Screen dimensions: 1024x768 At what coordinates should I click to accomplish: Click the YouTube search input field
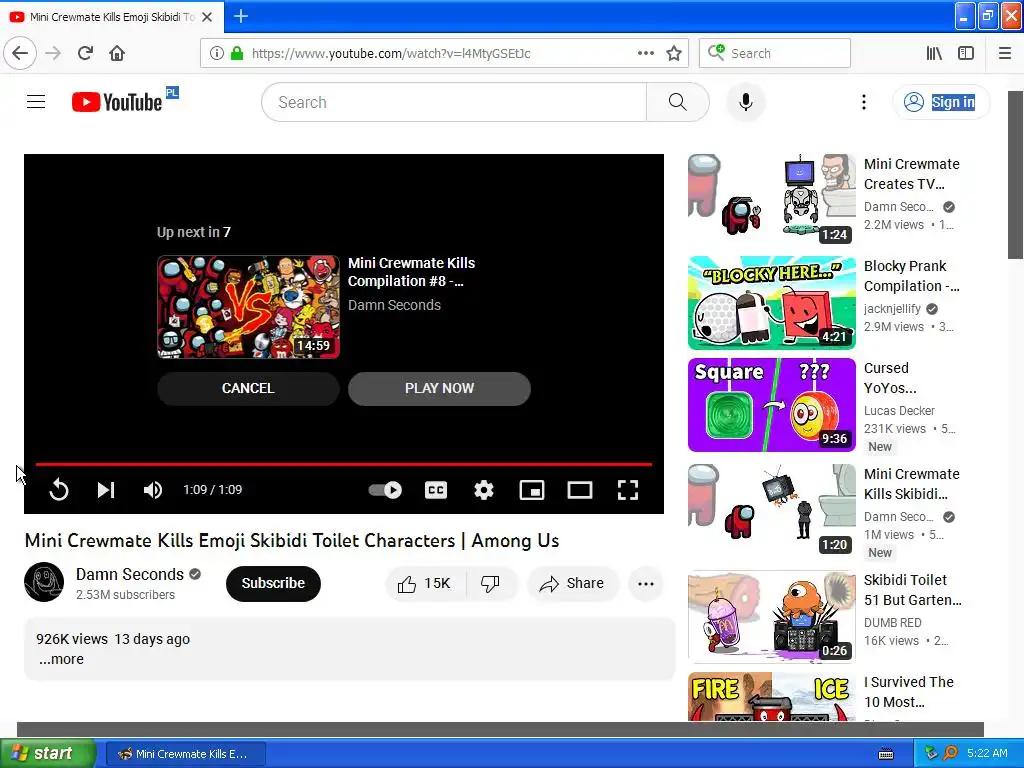click(x=454, y=102)
